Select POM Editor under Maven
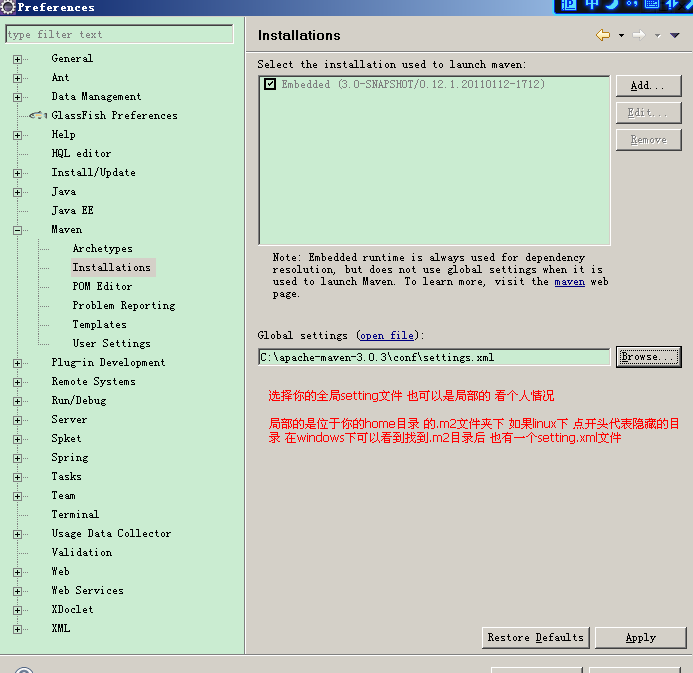This screenshot has height=673, width=693. point(102,286)
